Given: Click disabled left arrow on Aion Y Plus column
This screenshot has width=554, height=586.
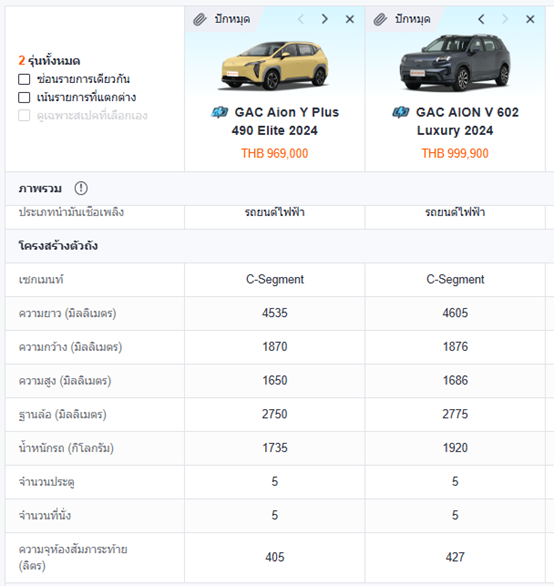Looking at the screenshot, I should pyautogui.click(x=301, y=19).
